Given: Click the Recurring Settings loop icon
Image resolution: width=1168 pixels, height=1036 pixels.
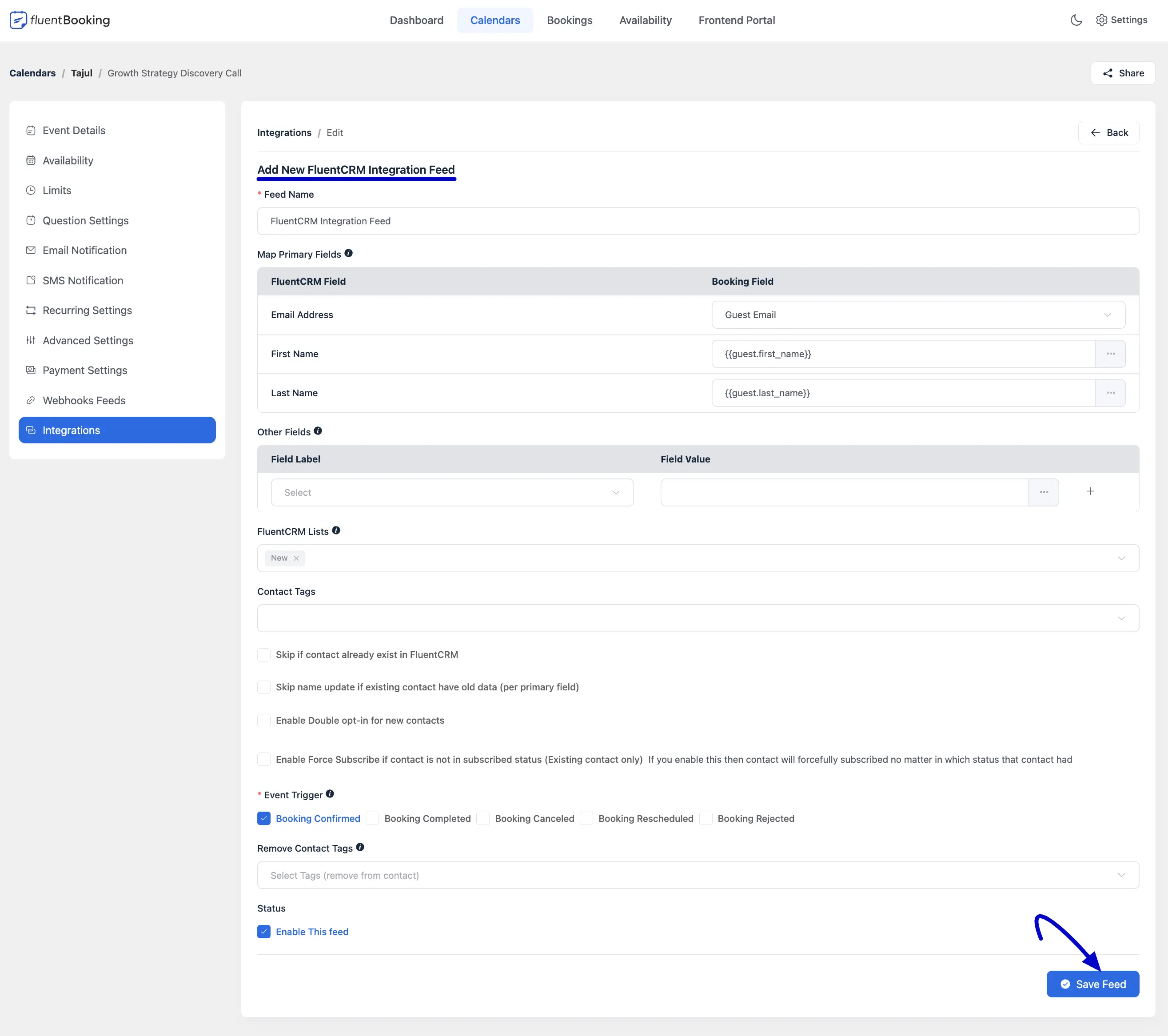Looking at the screenshot, I should click(x=31, y=310).
